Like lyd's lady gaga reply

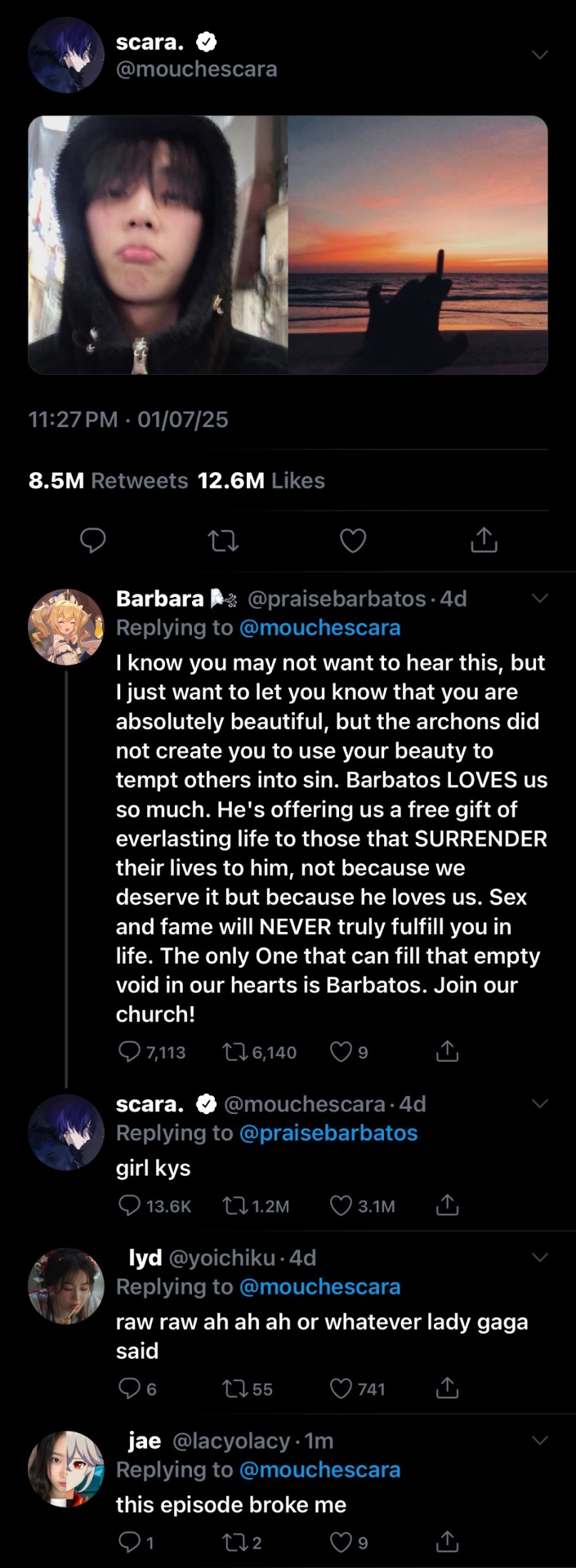tap(341, 1388)
